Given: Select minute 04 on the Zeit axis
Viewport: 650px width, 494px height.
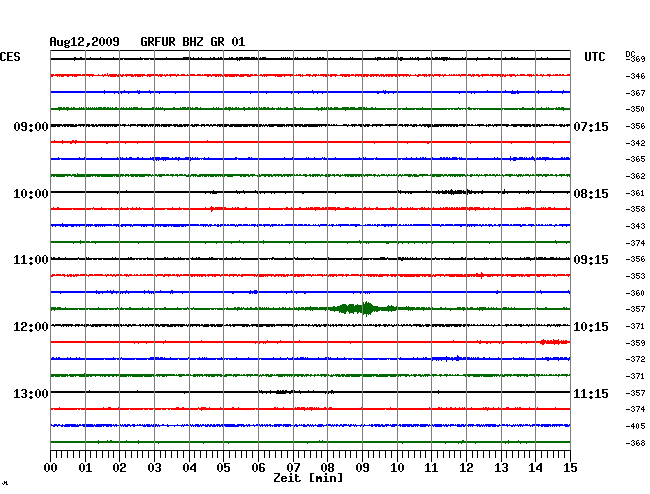Looking at the screenshot, I should point(189,468).
